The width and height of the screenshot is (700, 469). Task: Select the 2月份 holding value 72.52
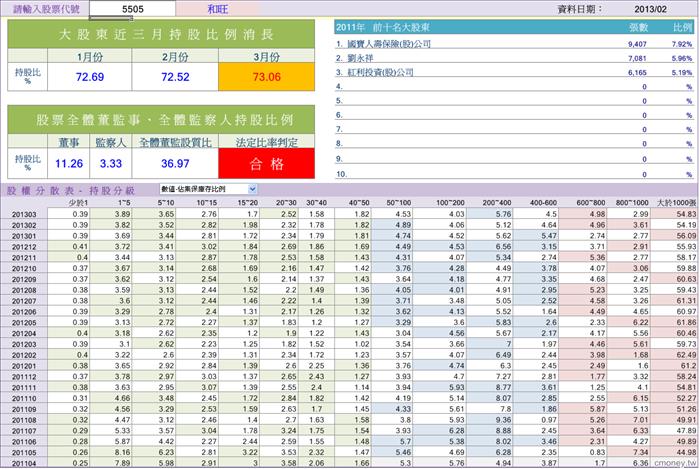click(175, 77)
